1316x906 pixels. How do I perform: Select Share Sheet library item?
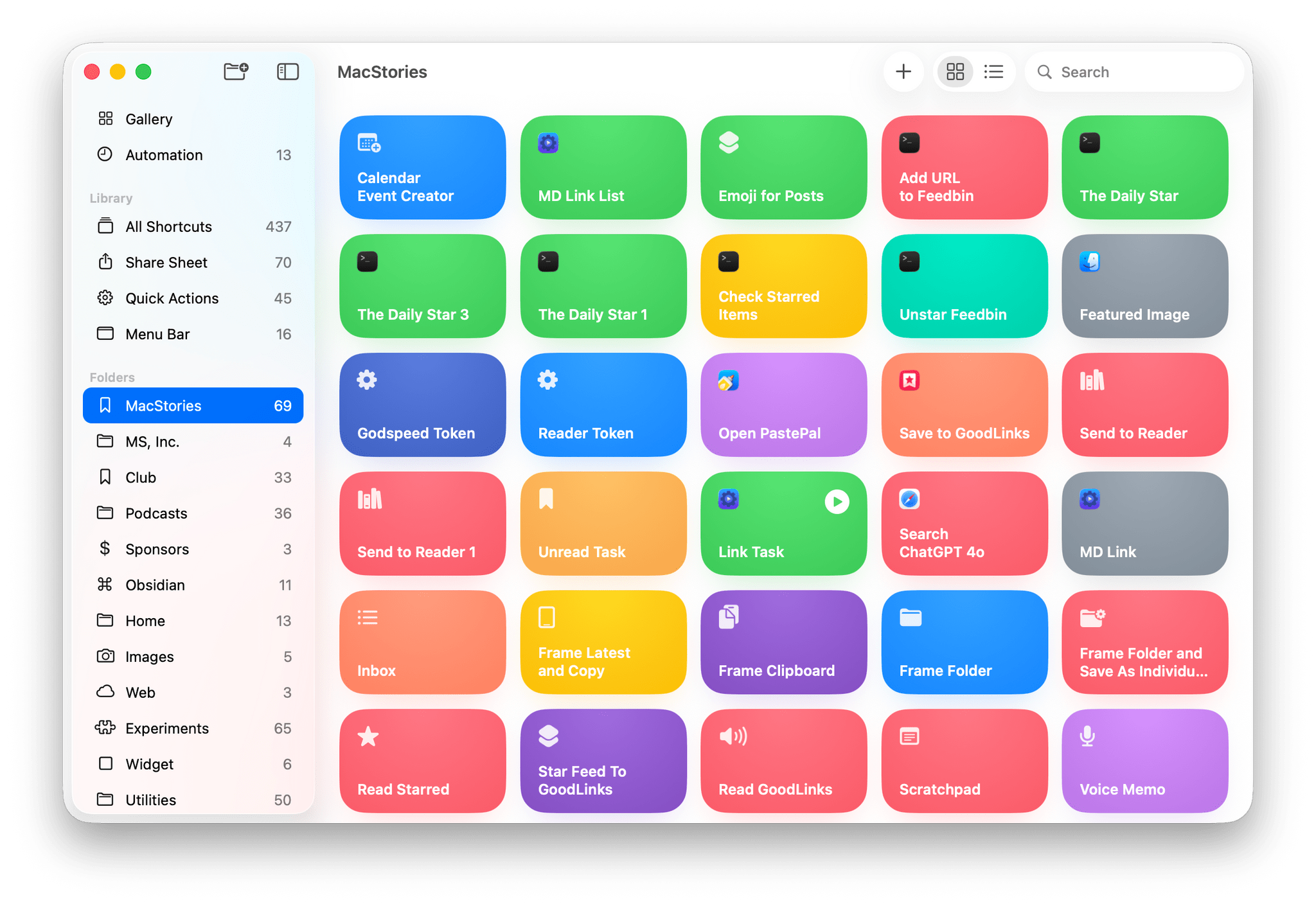point(193,263)
